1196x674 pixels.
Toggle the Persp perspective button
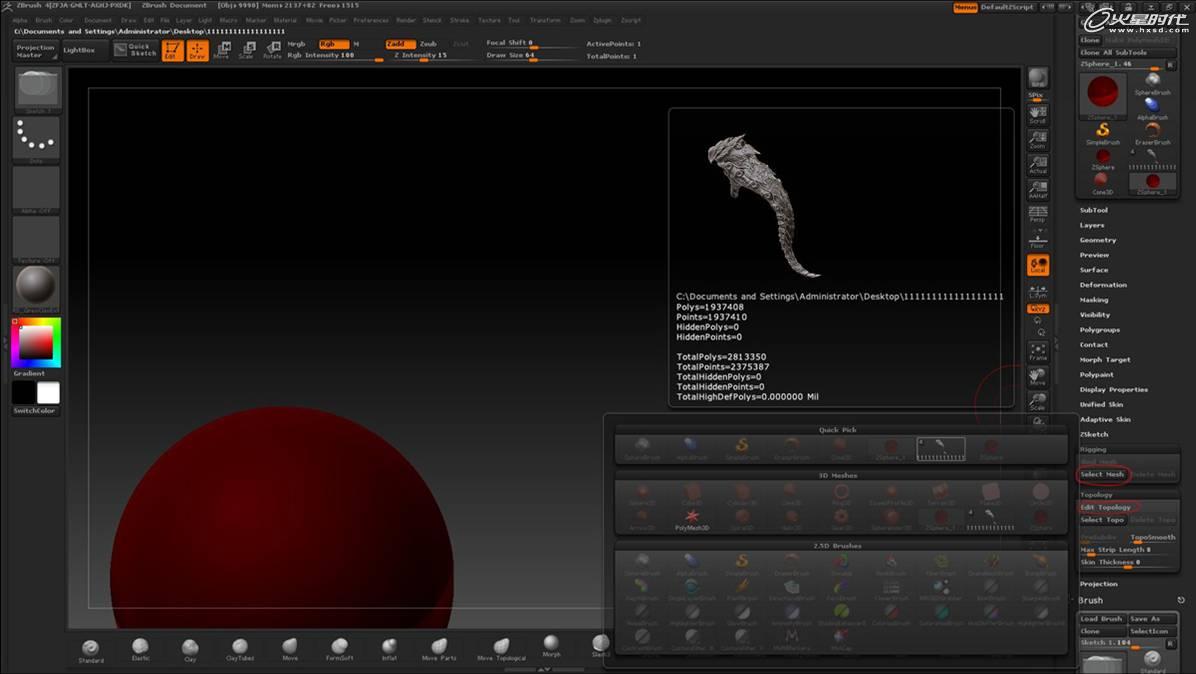point(1038,214)
